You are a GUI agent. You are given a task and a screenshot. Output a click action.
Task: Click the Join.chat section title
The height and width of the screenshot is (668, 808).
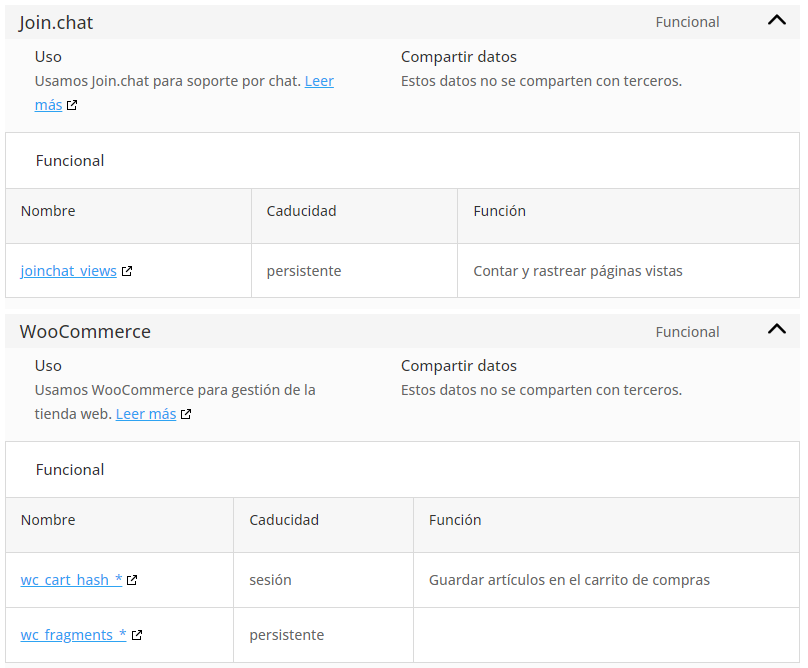(x=56, y=23)
